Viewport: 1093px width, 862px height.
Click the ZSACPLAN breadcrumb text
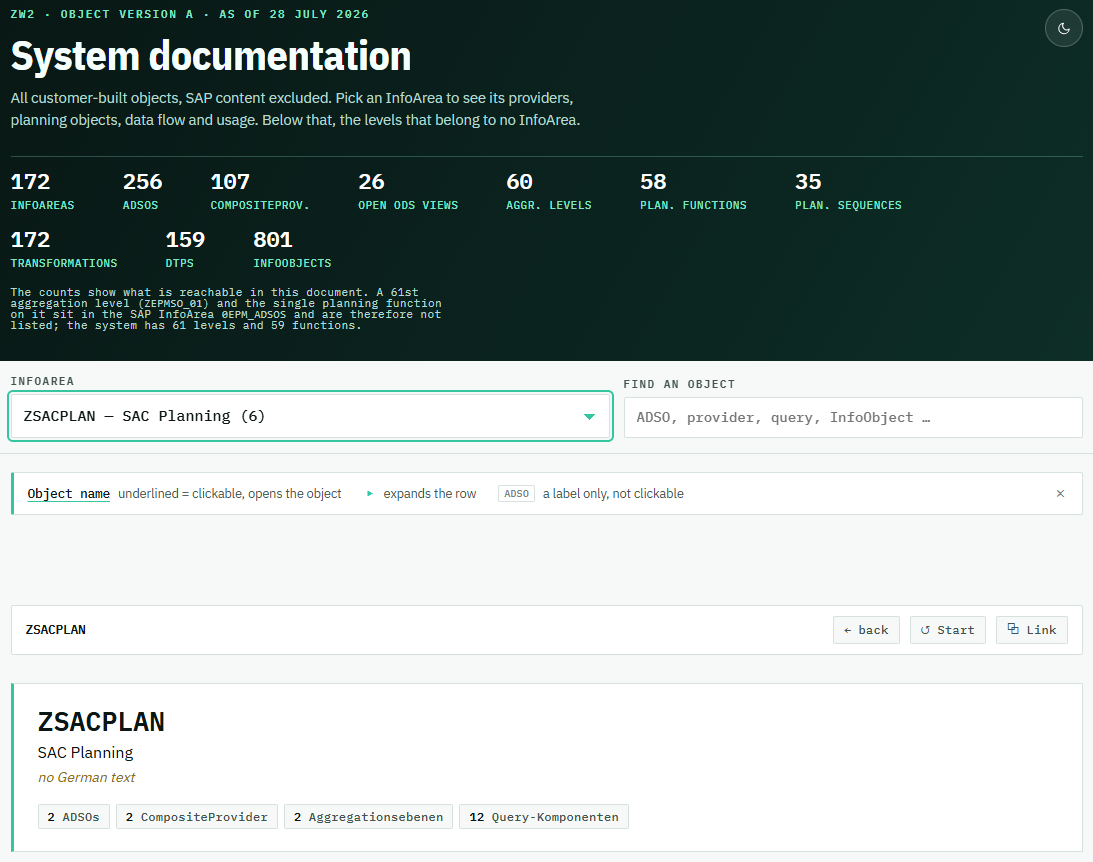pos(56,630)
